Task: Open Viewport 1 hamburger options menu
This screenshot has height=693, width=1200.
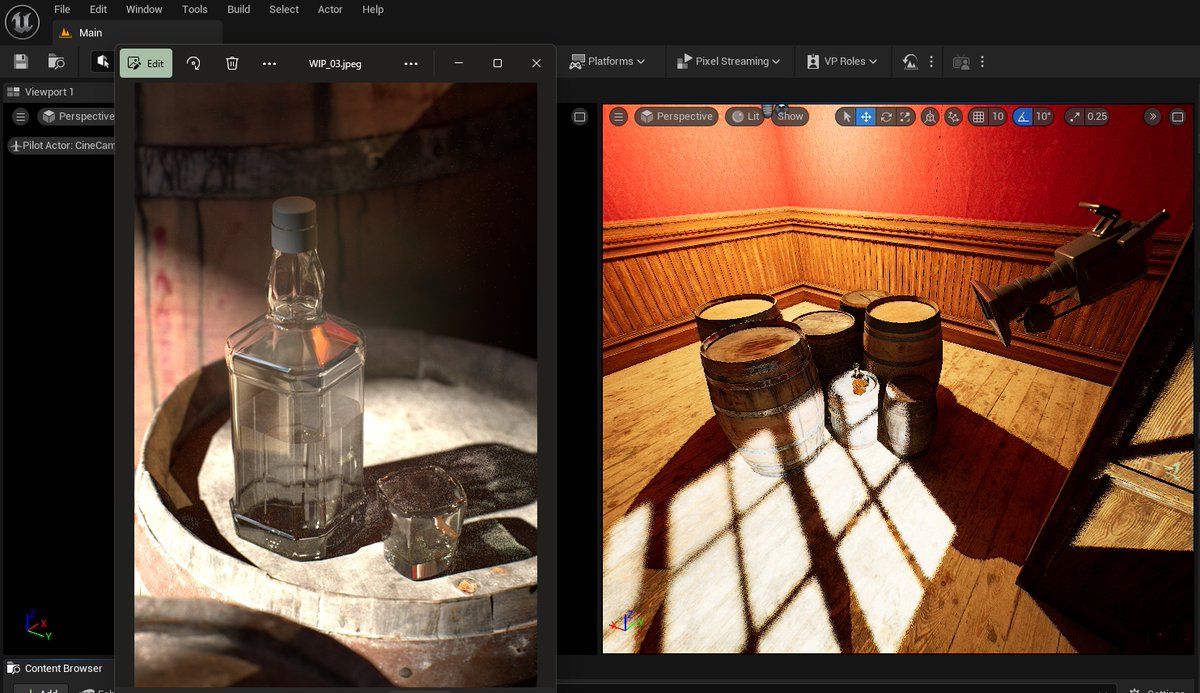Action: click(x=20, y=117)
